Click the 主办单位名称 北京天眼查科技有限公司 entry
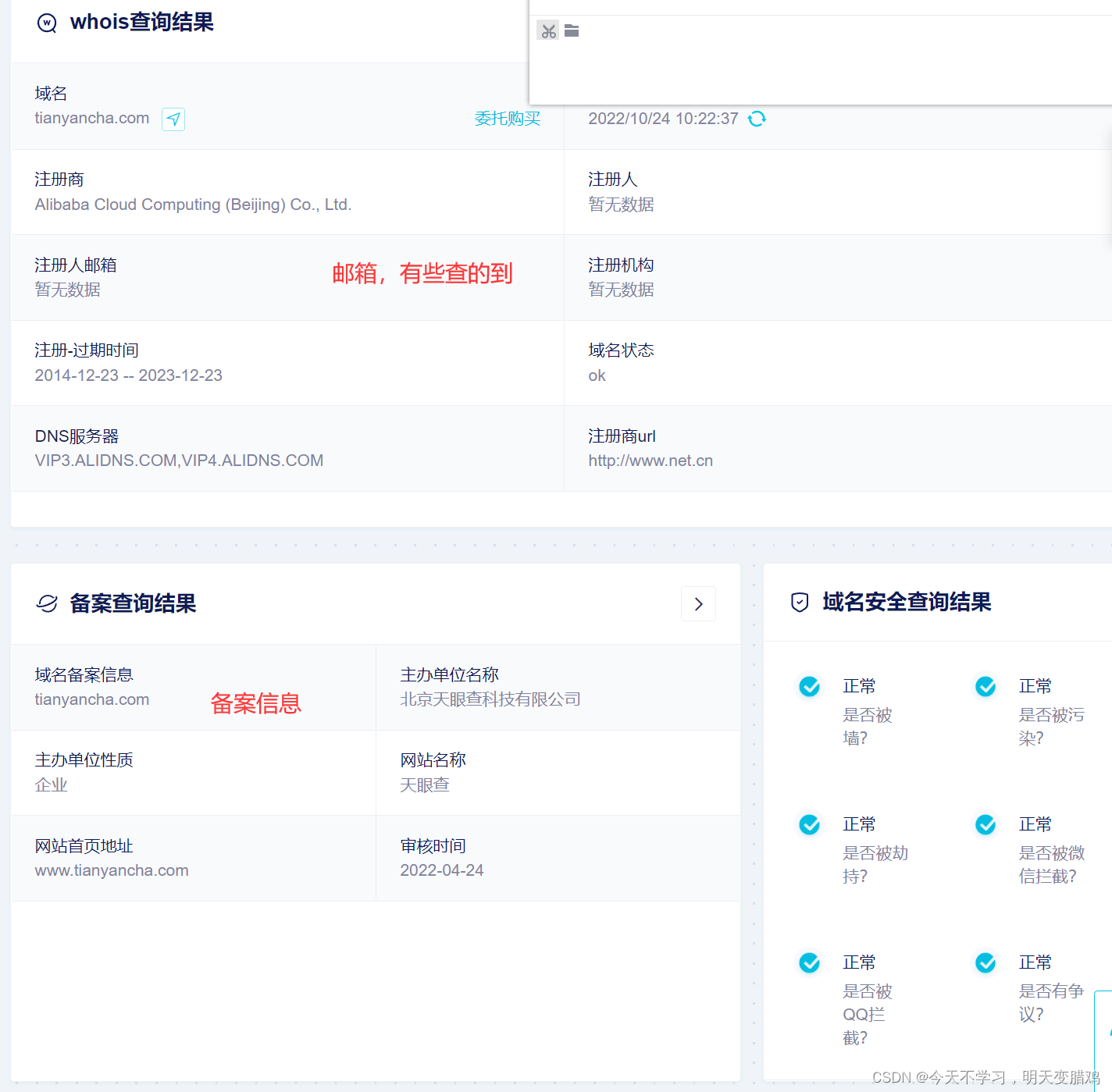The height and width of the screenshot is (1092, 1112). point(490,699)
